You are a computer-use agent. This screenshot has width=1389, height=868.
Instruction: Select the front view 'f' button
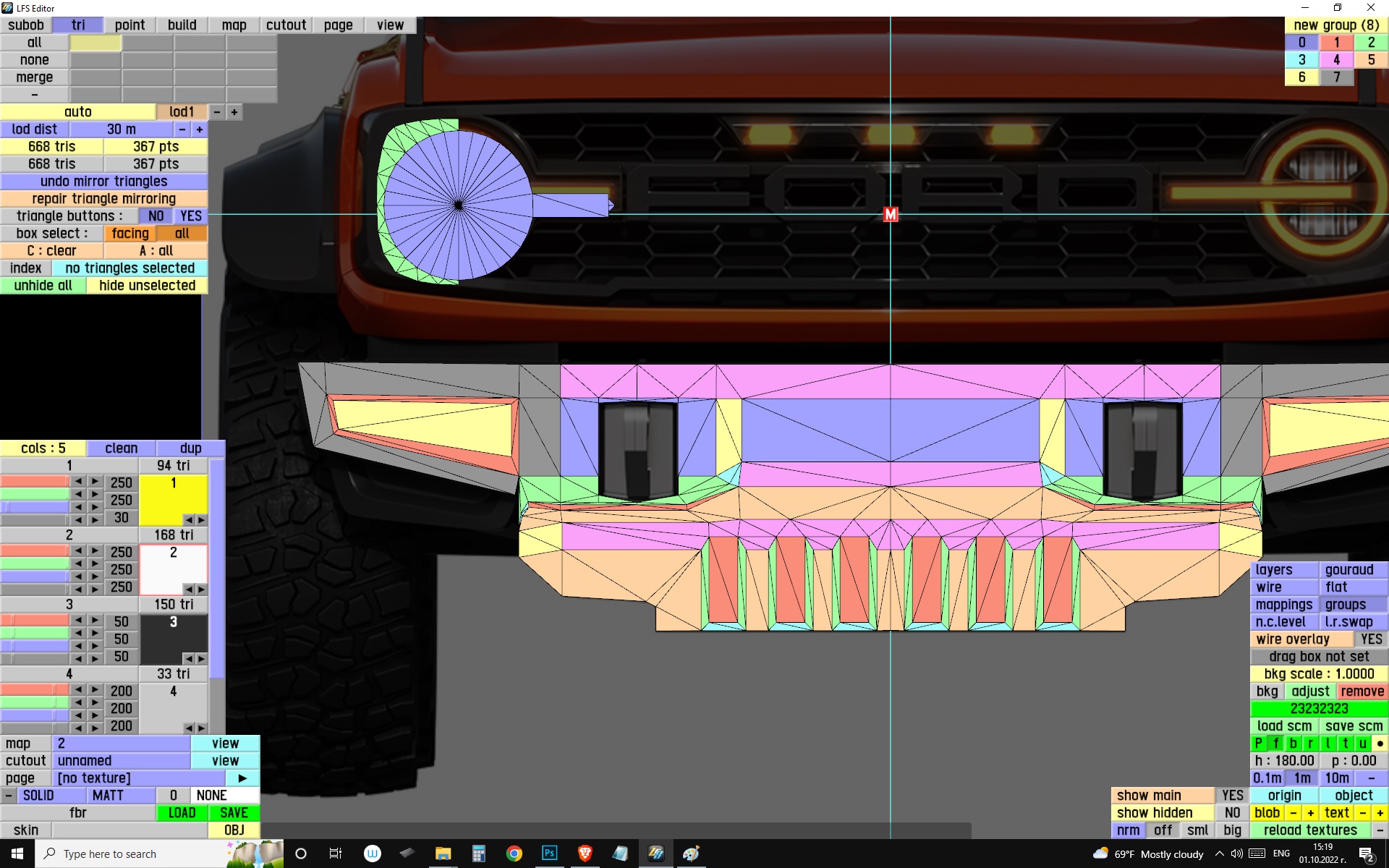pos(1276,744)
